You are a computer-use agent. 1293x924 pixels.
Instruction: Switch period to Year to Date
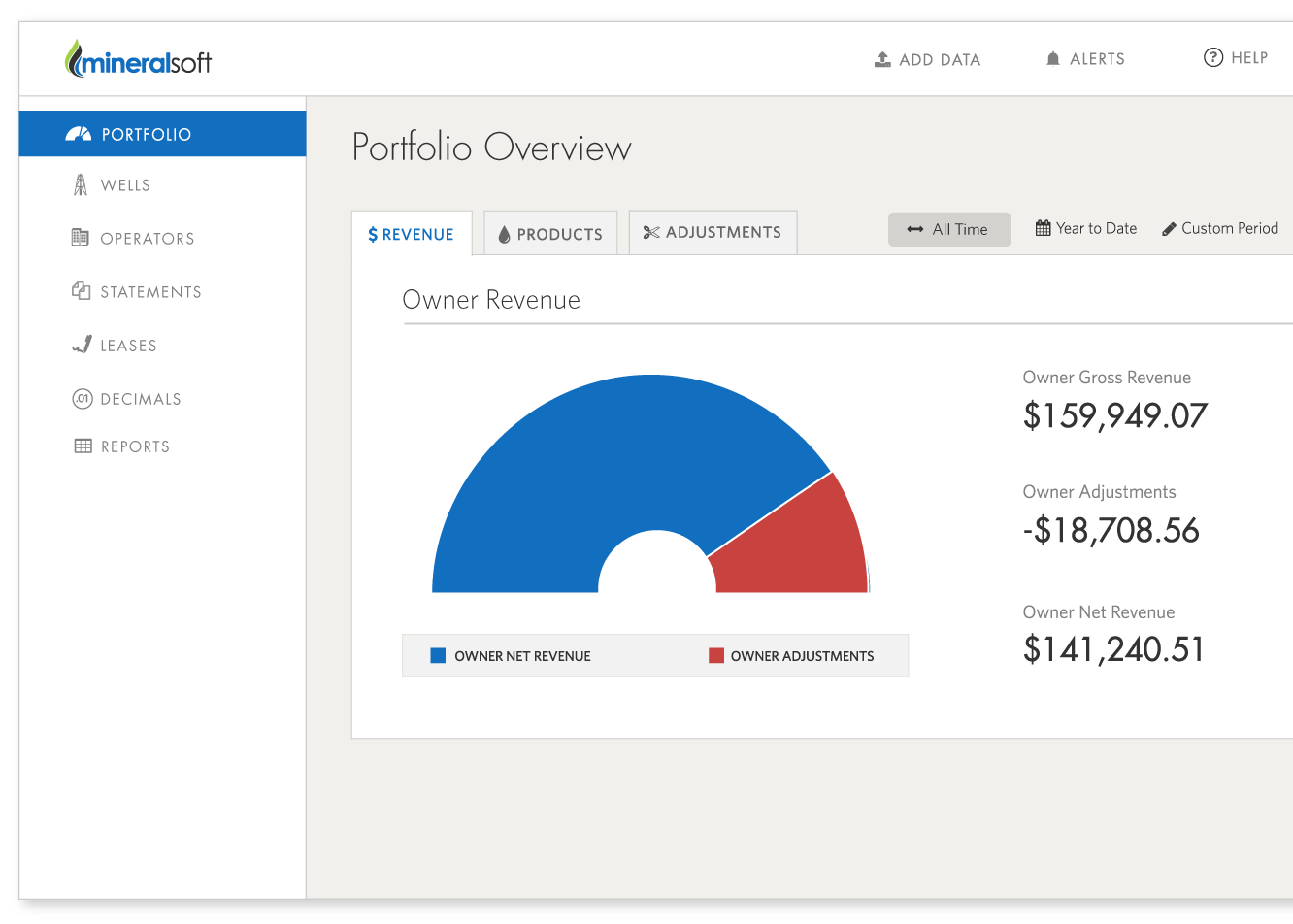(1085, 229)
